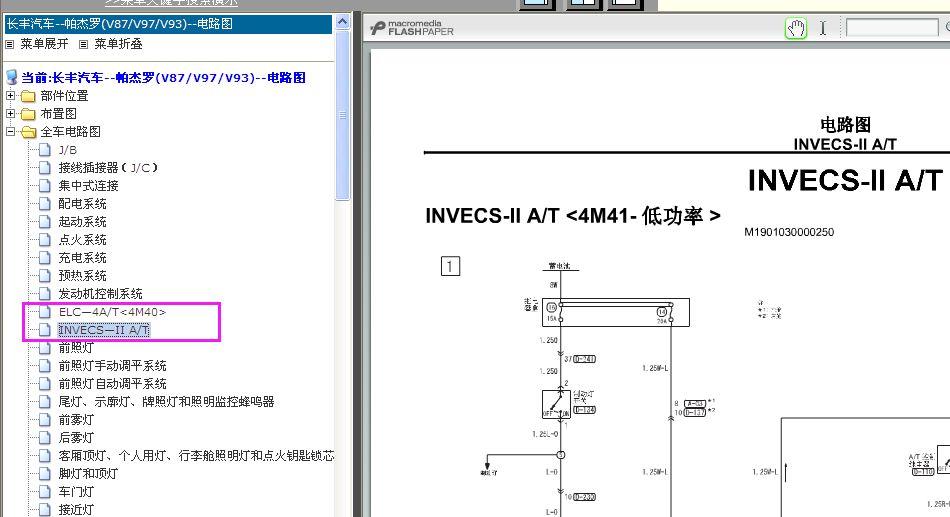Open the 后雾灯 entry
Viewport: 950px width, 517px height.
pos(76,438)
